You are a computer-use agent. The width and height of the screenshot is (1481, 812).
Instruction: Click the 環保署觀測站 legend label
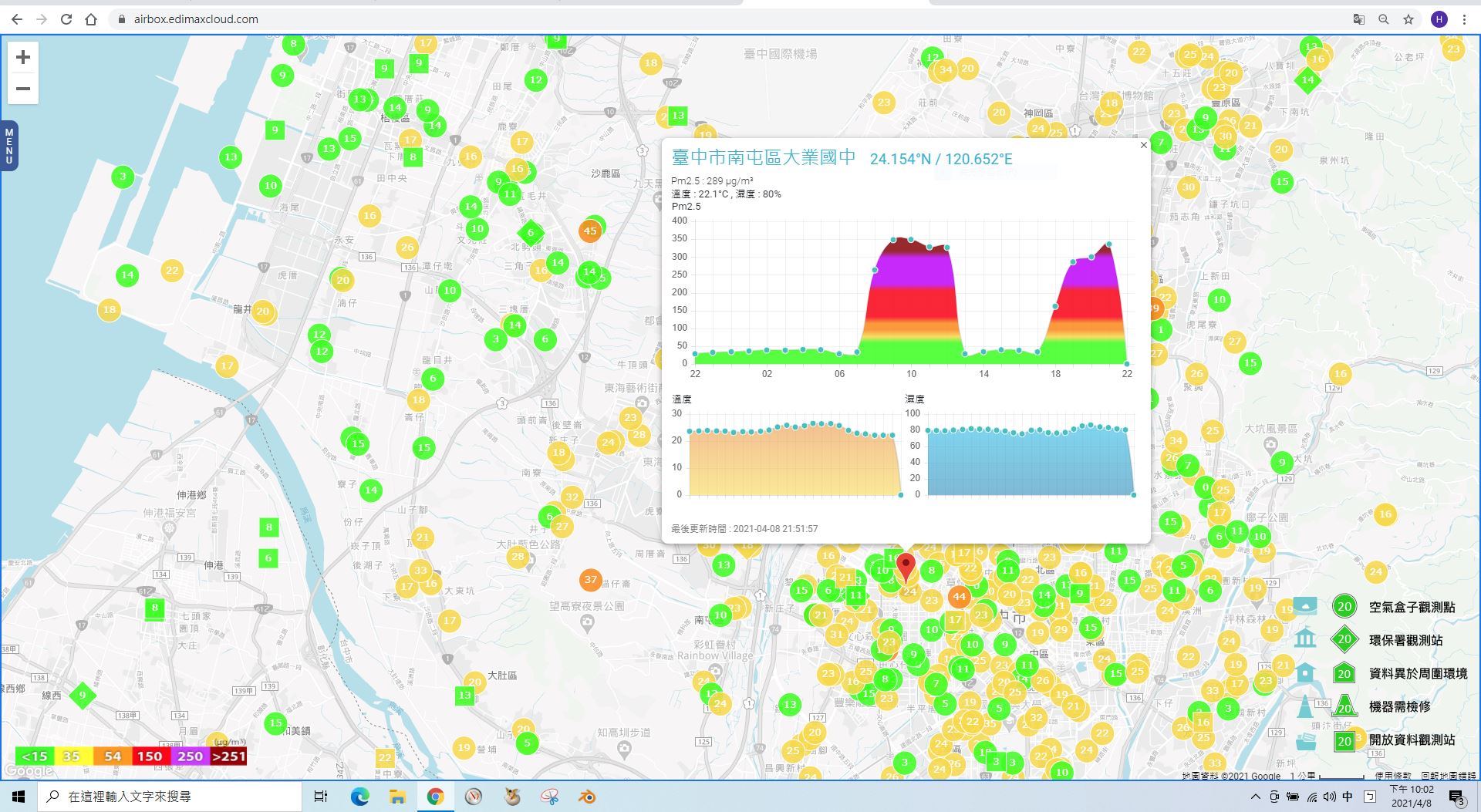click(x=1405, y=640)
